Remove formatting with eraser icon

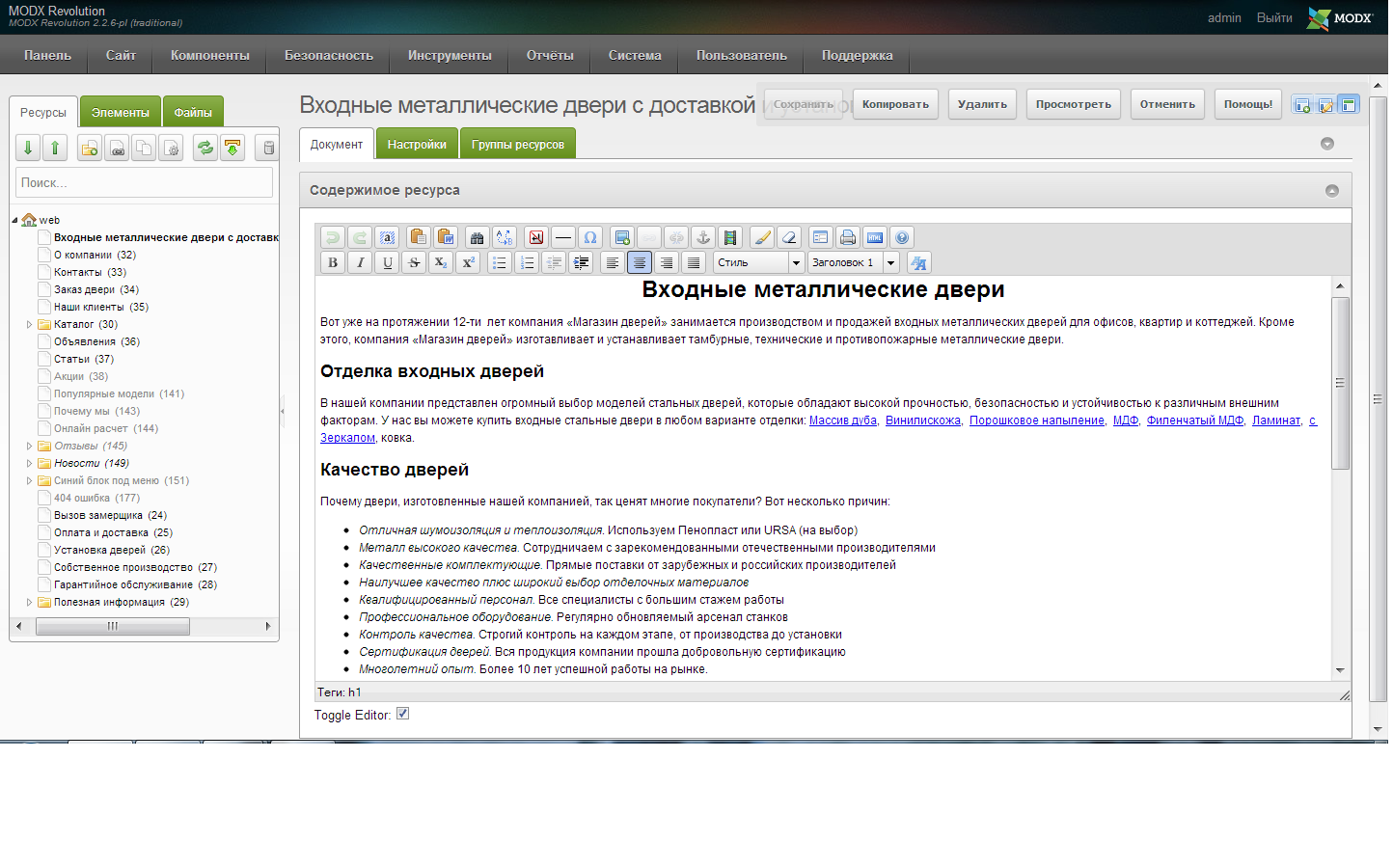point(789,237)
